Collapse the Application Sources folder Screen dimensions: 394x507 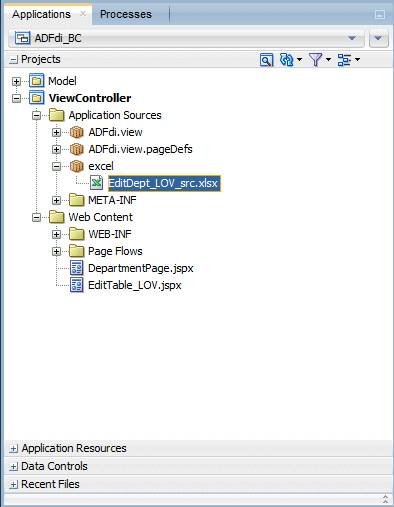tap(36, 116)
